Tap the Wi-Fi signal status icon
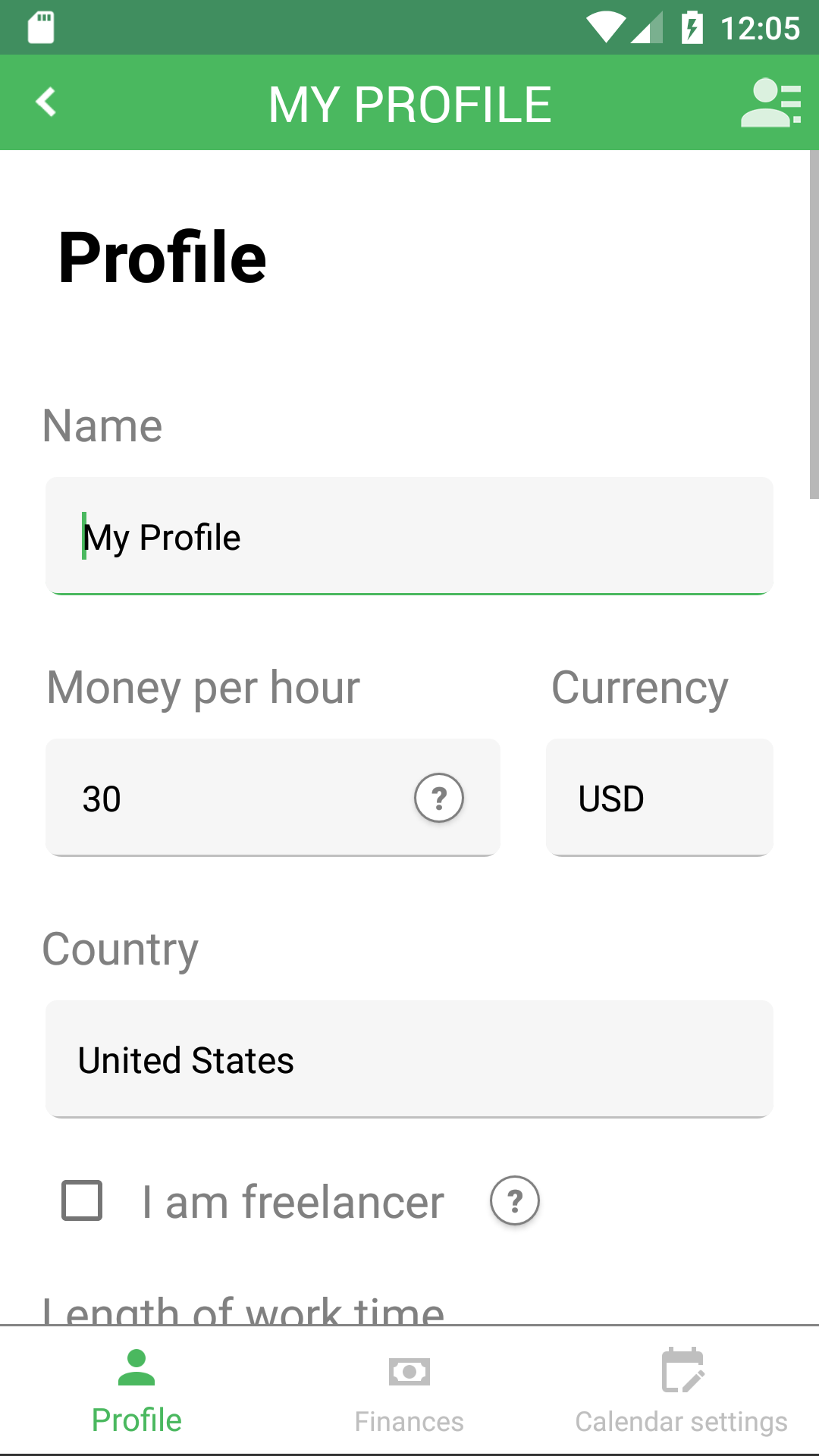The image size is (819, 1456). (606, 27)
